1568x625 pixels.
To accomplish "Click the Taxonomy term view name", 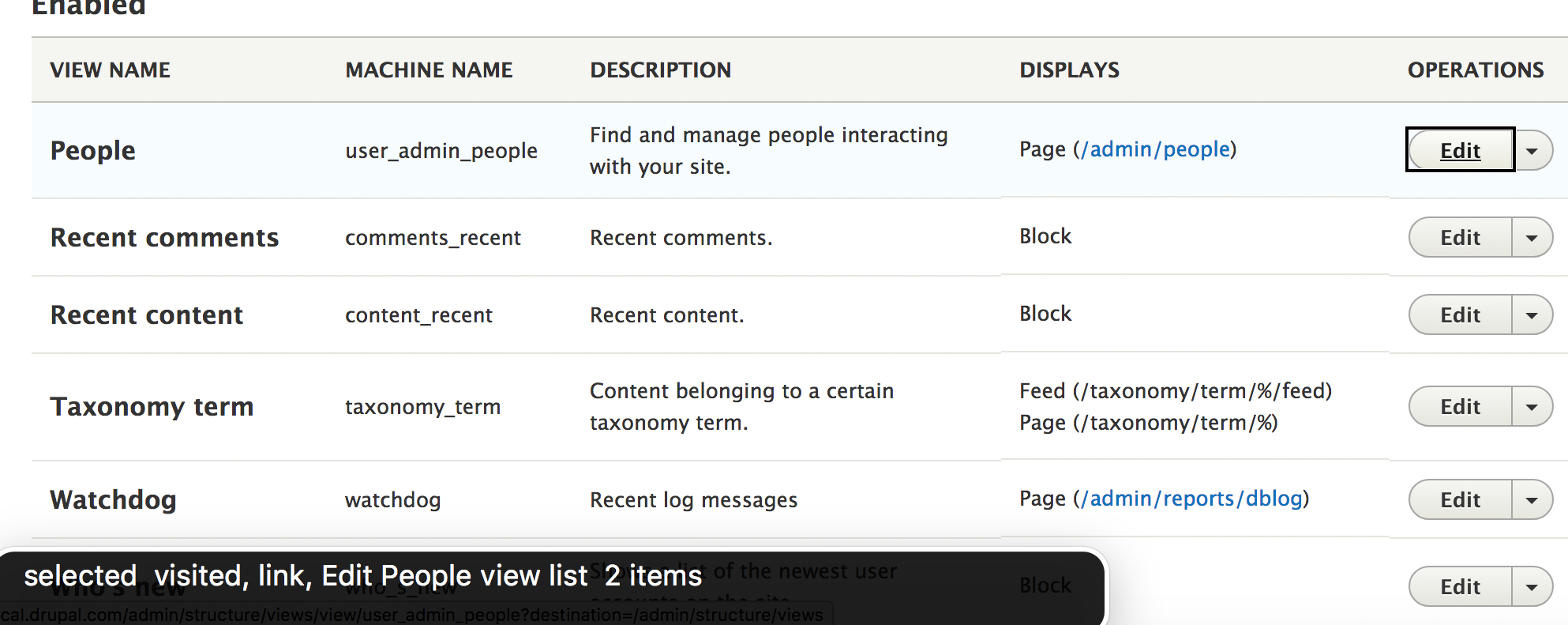I will point(152,406).
